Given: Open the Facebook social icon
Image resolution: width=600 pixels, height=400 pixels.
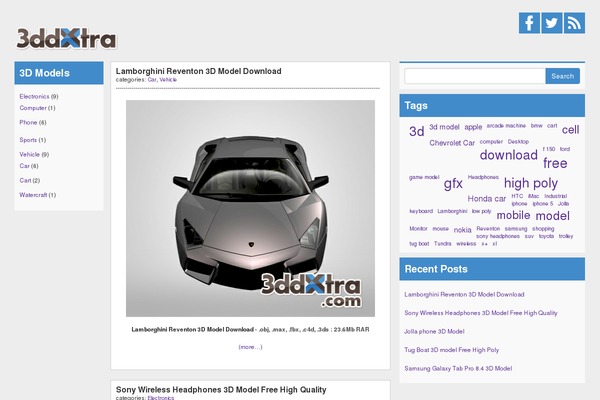Looking at the screenshot, I should coord(529,23).
